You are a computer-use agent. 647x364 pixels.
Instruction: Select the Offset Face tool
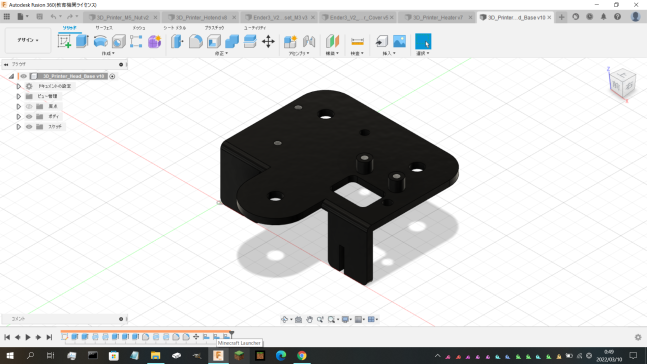[250, 41]
